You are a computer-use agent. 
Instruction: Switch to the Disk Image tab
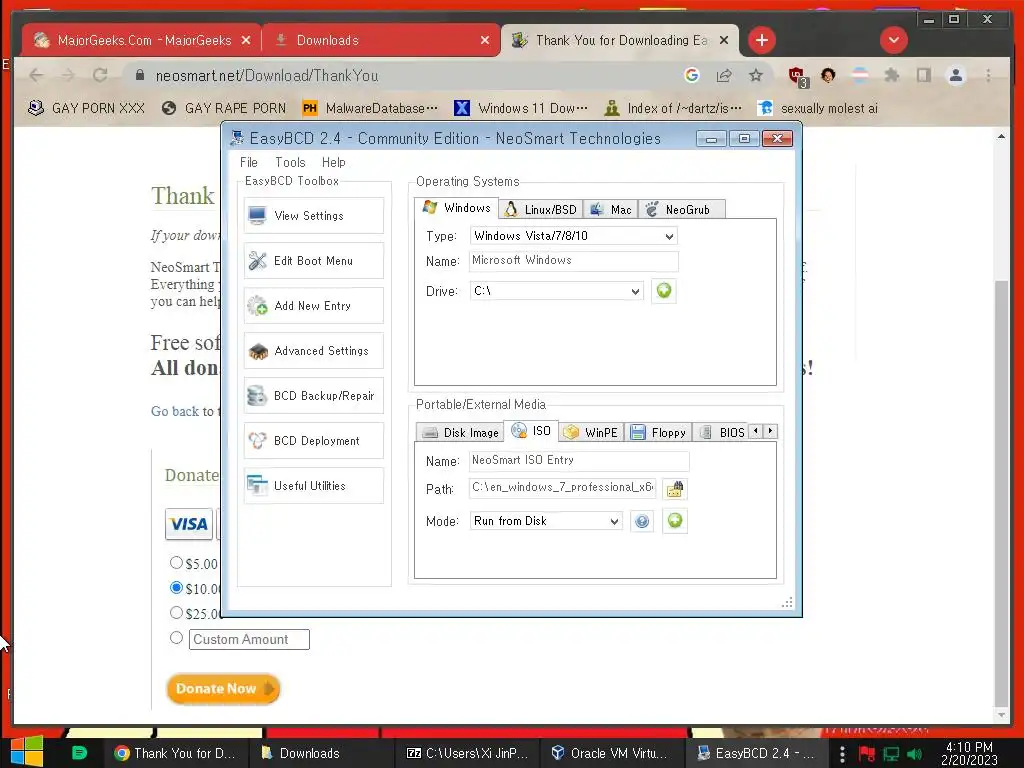click(x=460, y=432)
